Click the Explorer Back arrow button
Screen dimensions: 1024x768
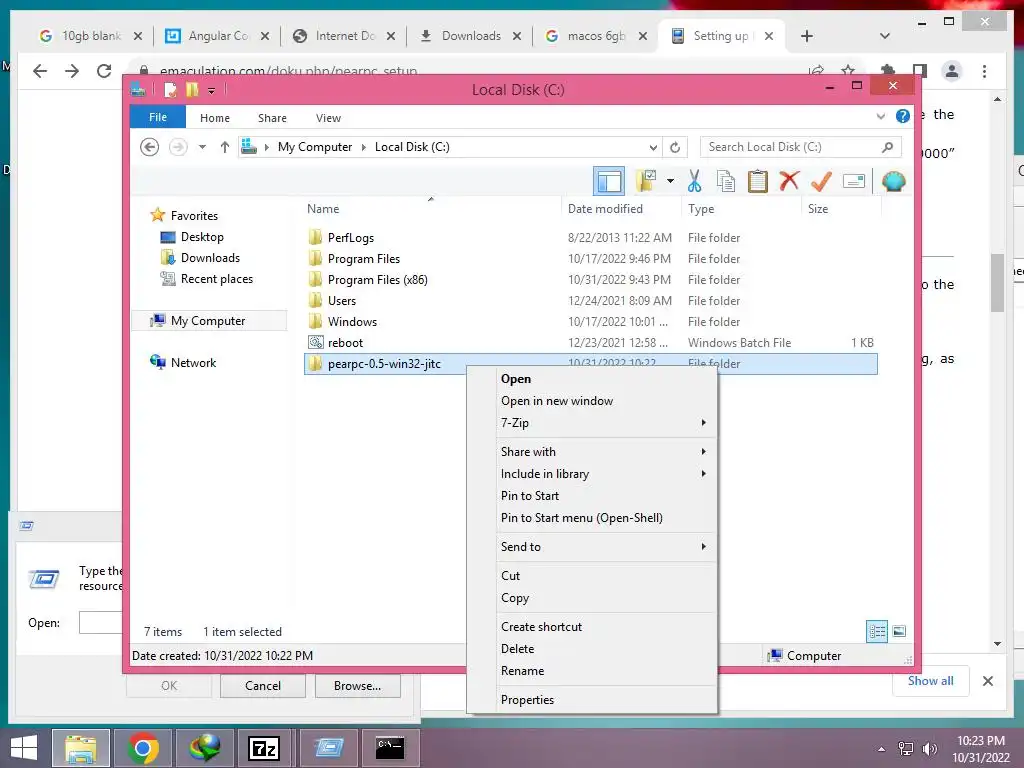tap(150, 147)
